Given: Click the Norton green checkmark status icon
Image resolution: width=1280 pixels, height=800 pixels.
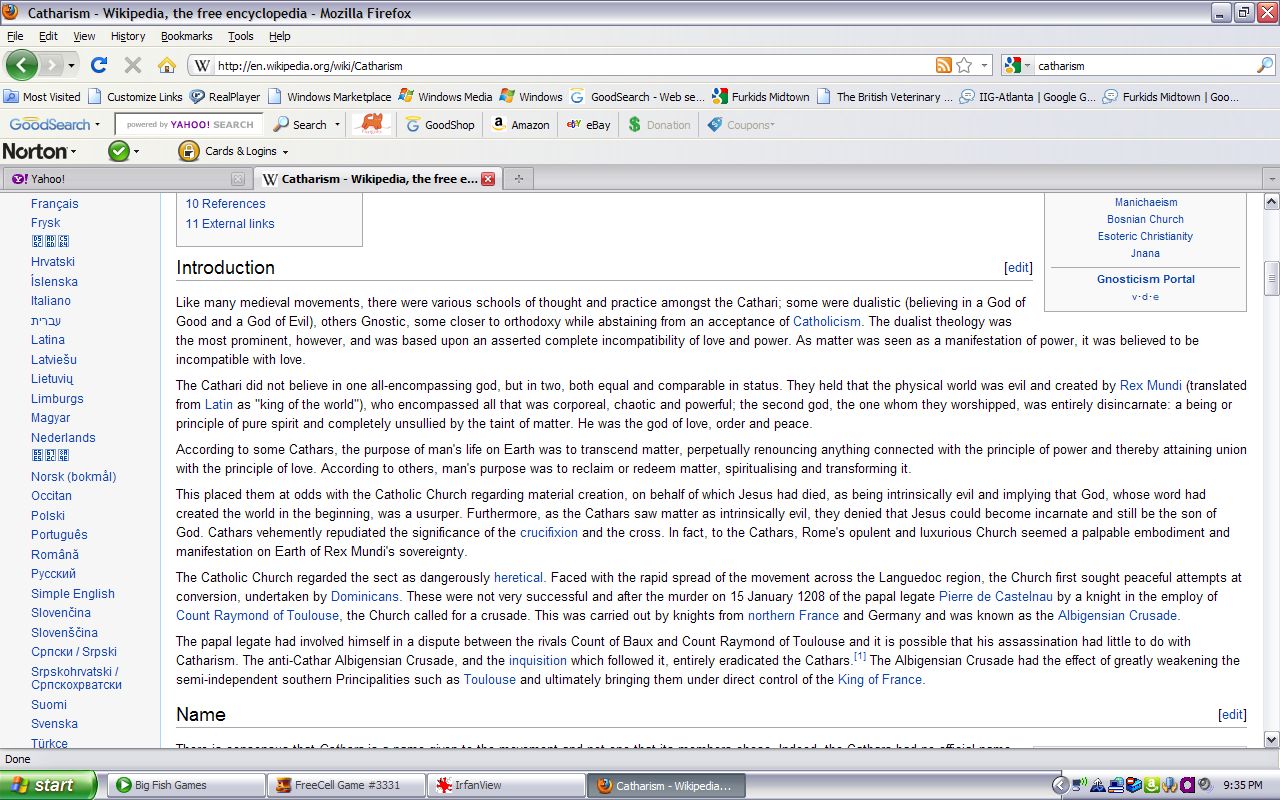Looking at the screenshot, I should click(118, 151).
